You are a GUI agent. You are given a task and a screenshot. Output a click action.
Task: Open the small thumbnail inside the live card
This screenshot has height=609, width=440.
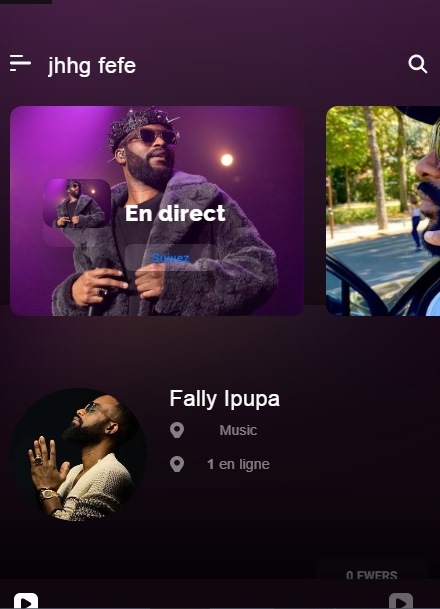[77, 203]
